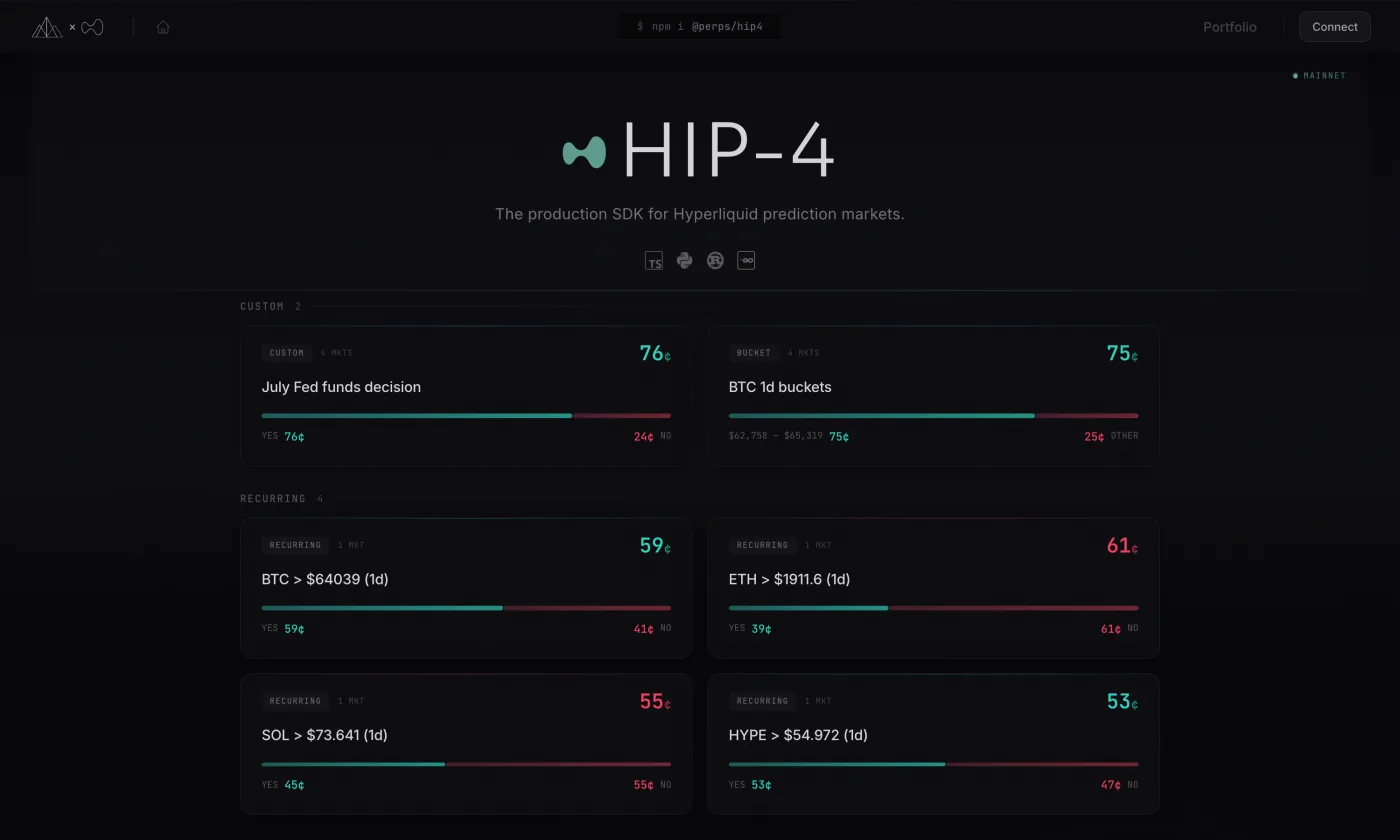The image size is (1400, 840).
Task: Select the Rust SDK icon
Action: (x=715, y=261)
